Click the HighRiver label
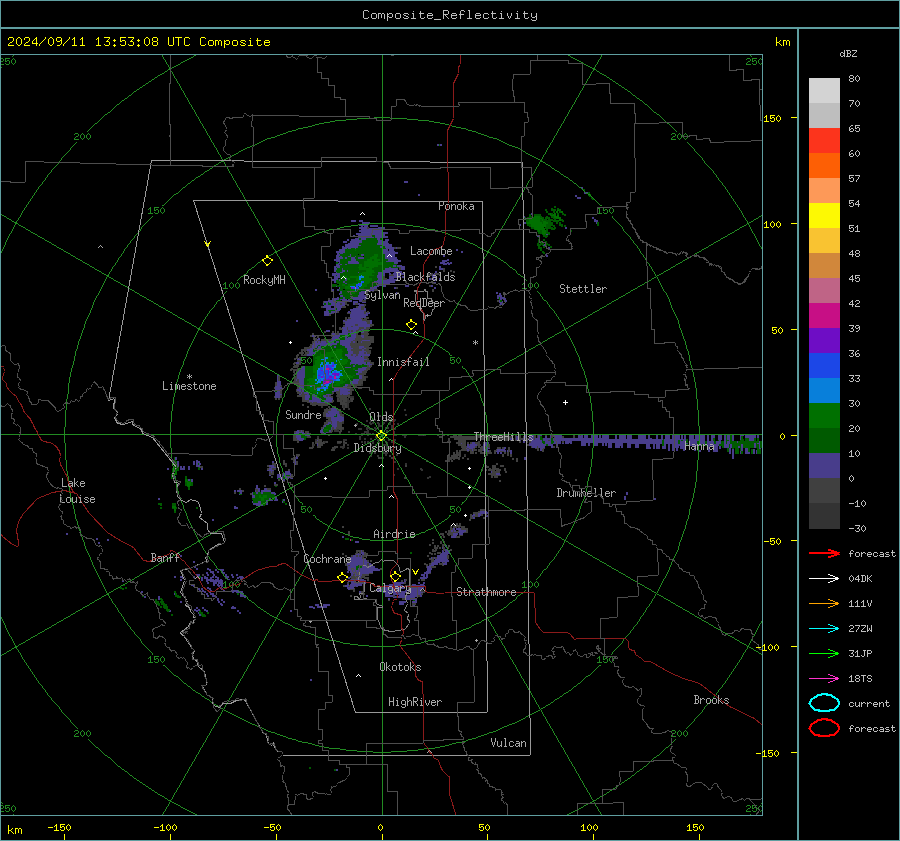Image resolution: width=900 pixels, height=841 pixels. [415, 702]
